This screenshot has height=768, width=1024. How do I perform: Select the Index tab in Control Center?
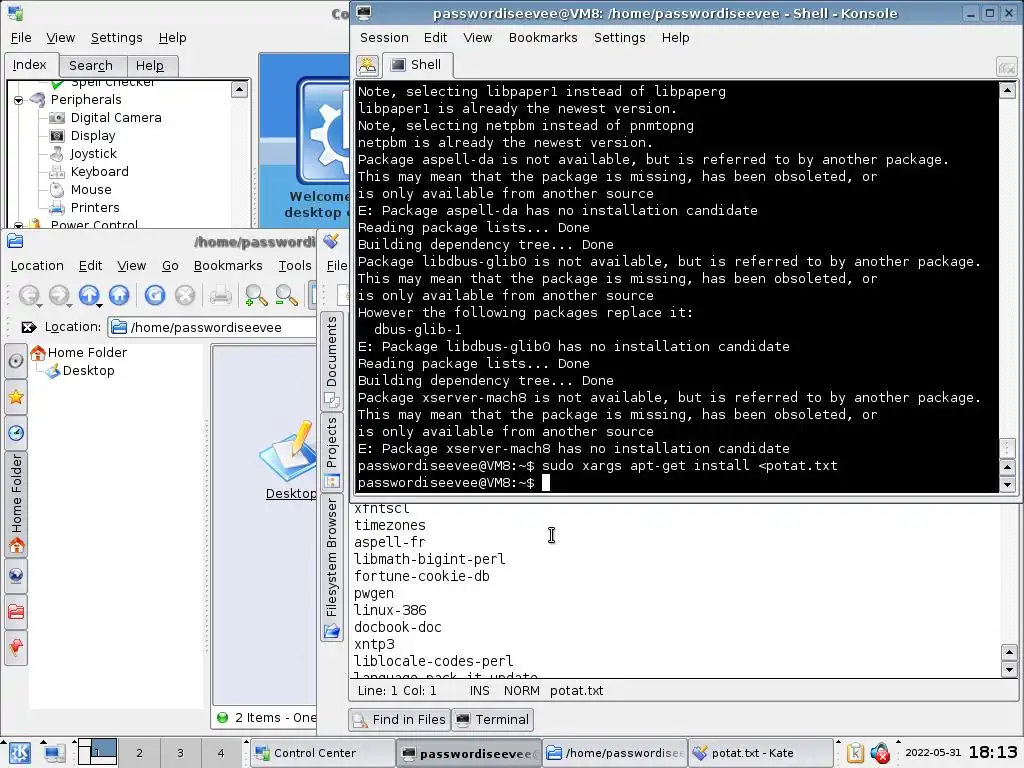(x=29, y=65)
